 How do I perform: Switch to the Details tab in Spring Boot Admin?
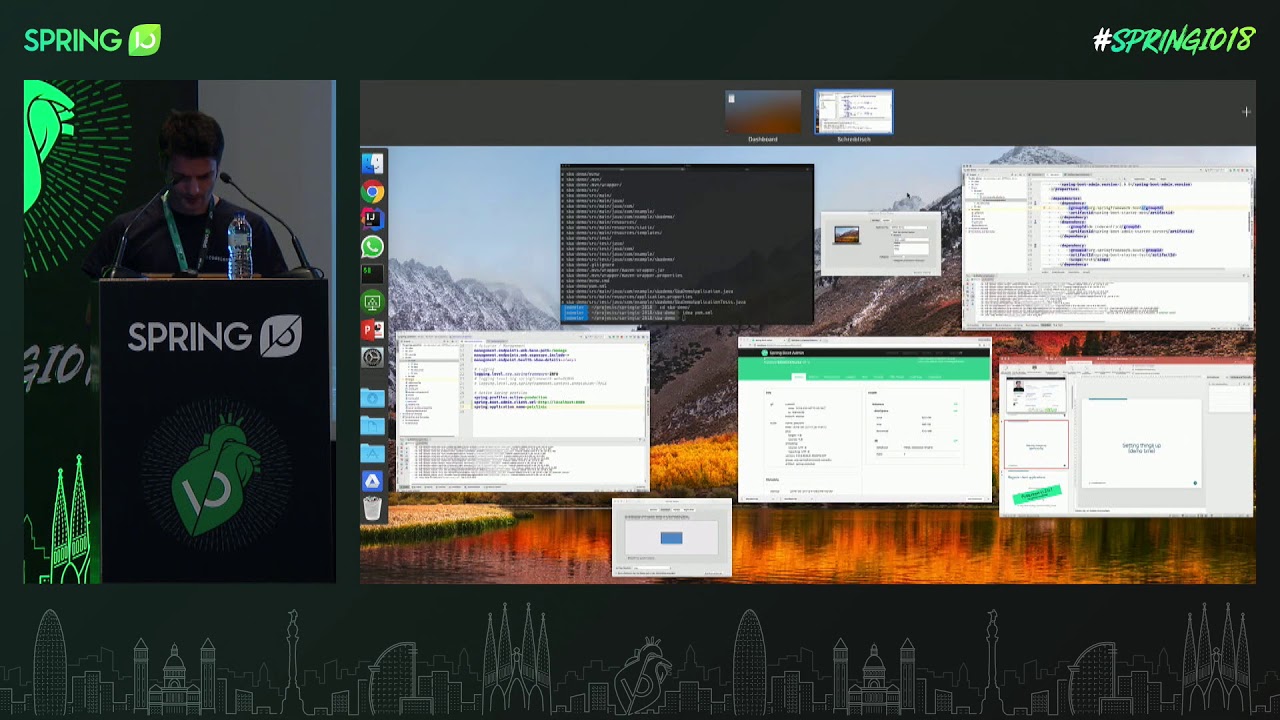pyautogui.click(x=799, y=377)
